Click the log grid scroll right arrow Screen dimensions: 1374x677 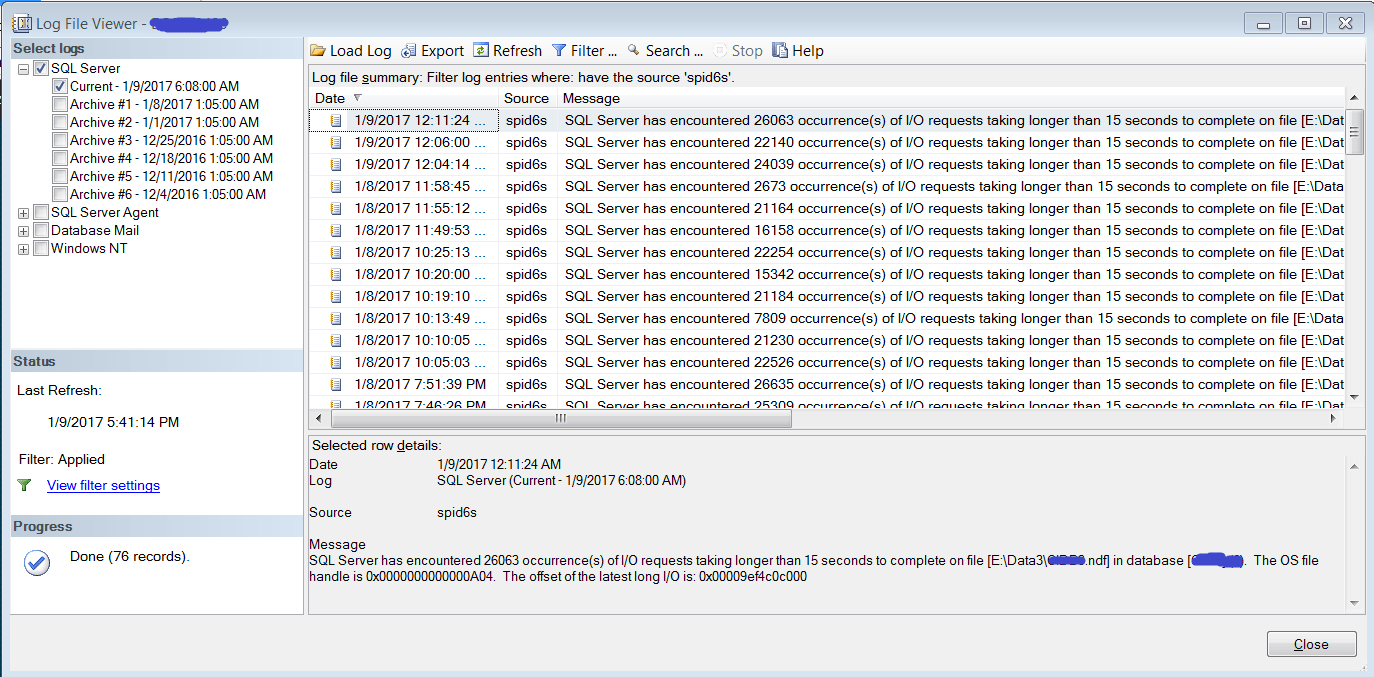(x=1333, y=418)
